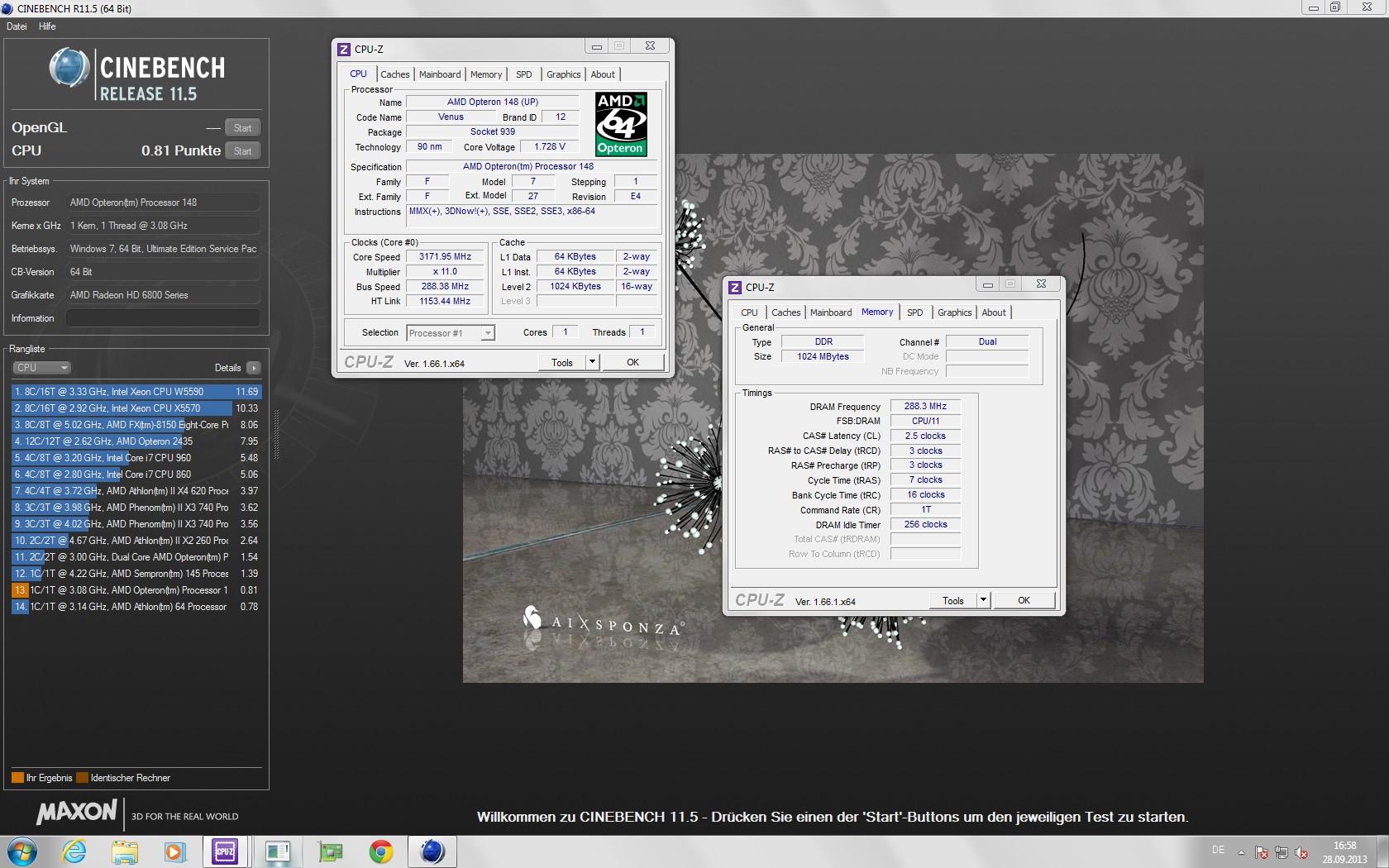Click the Core Speed value 3171.95 MHz

click(445, 257)
